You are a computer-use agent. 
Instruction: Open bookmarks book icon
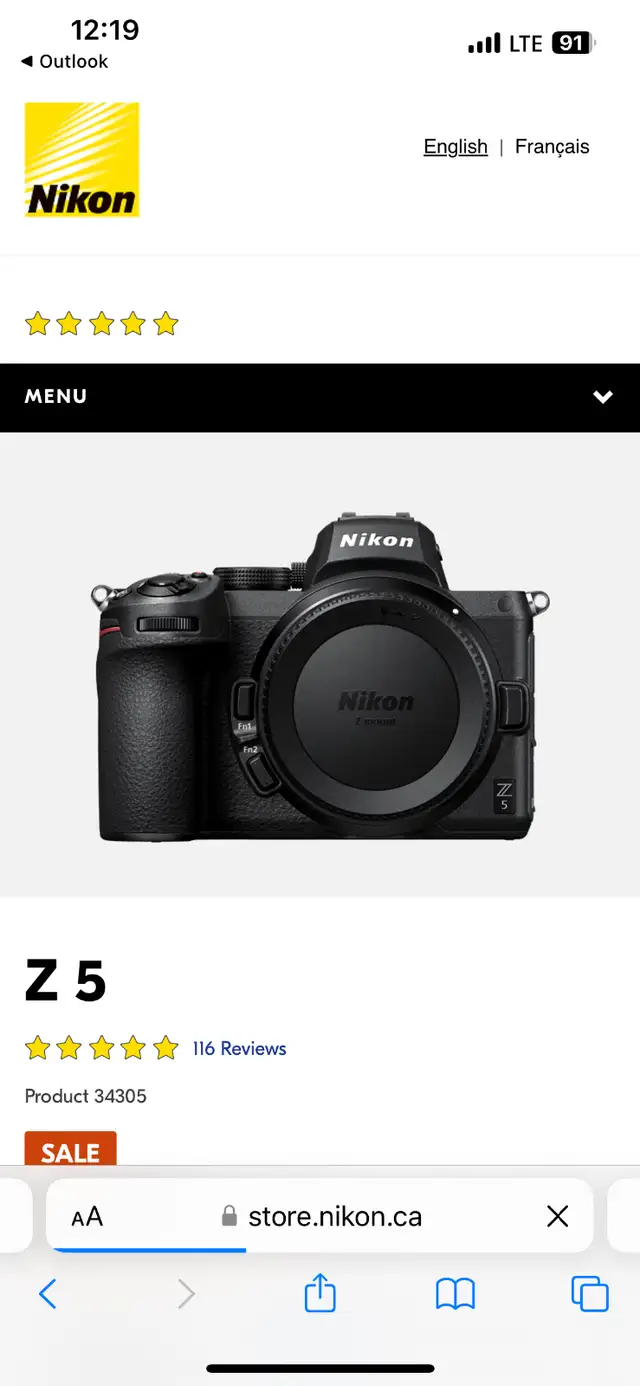point(455,1295)
